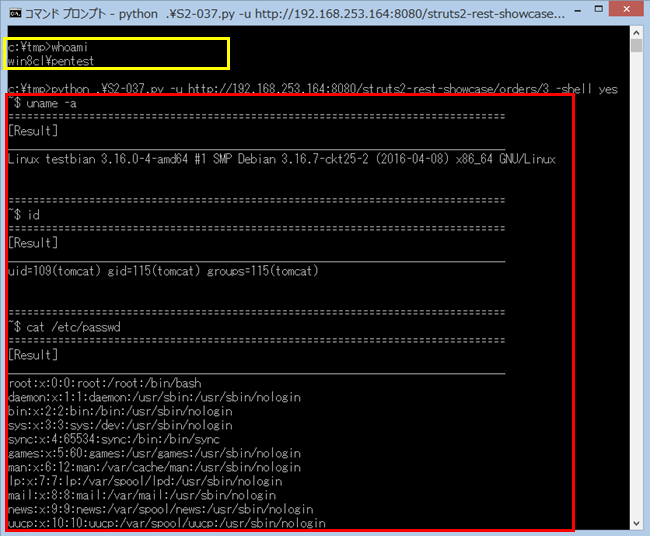
Task: Click the 'man:x:6:12' passwd line
Action: click(x=155, y=467)
